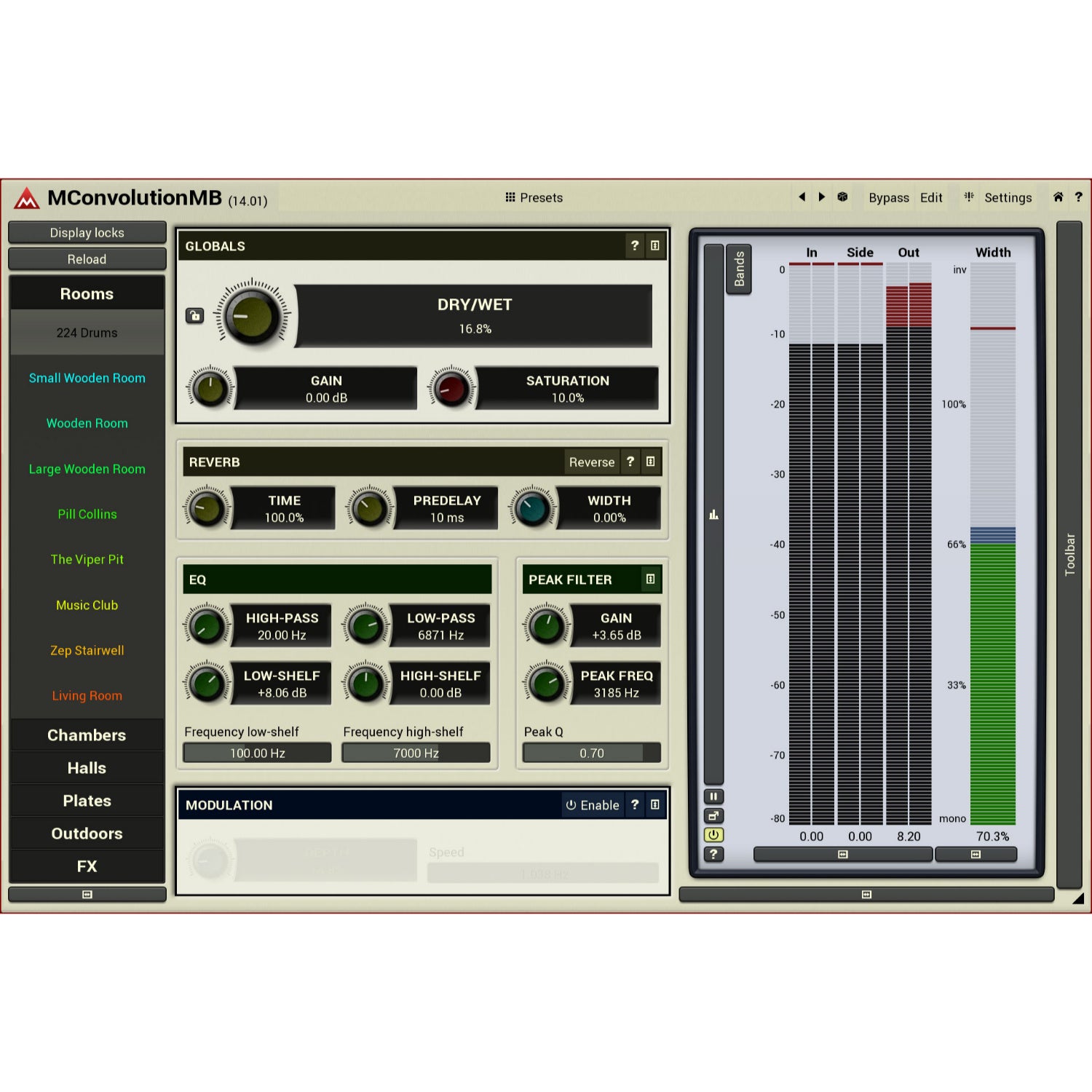The height and width of the screenshot is (1092, 1092).
Task: Switch to Edit mode
Action: (x=931, y=197)
